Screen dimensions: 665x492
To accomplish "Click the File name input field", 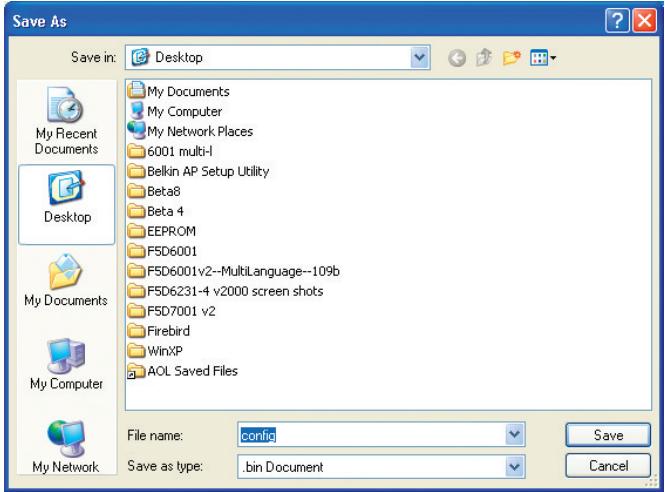I will coord(381,434).
